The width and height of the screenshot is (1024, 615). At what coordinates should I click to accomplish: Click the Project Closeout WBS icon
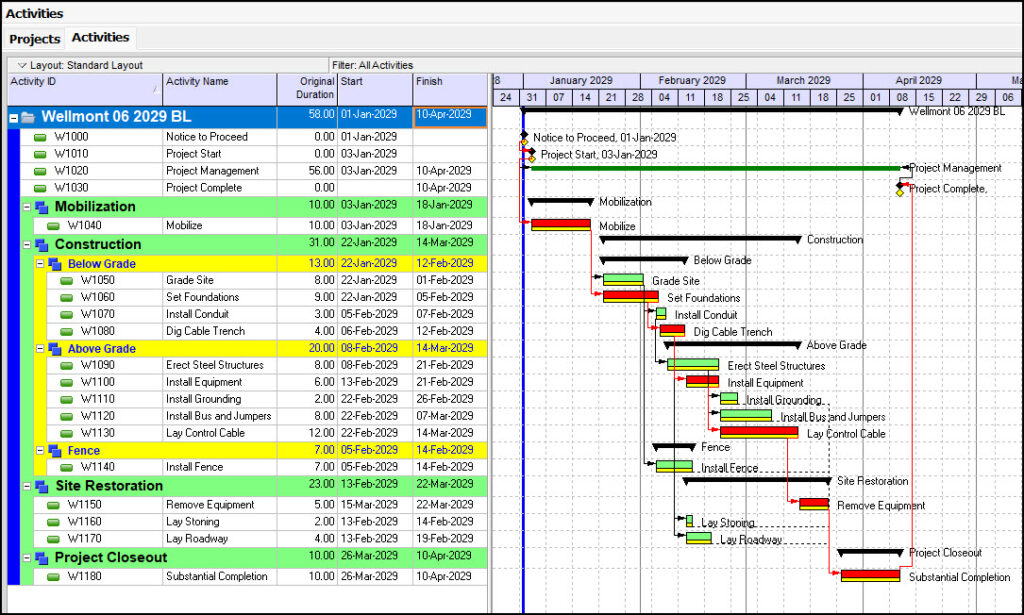[42, 559]
